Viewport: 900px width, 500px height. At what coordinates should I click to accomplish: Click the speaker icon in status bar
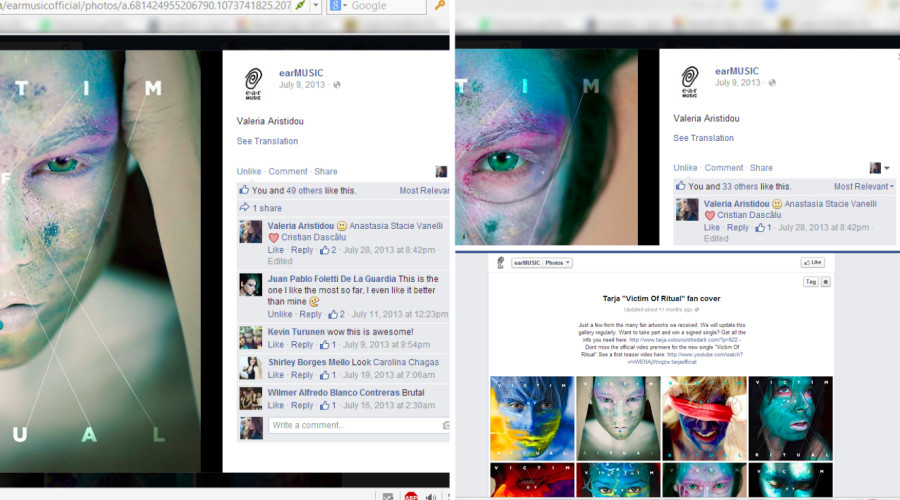(430, 497)
